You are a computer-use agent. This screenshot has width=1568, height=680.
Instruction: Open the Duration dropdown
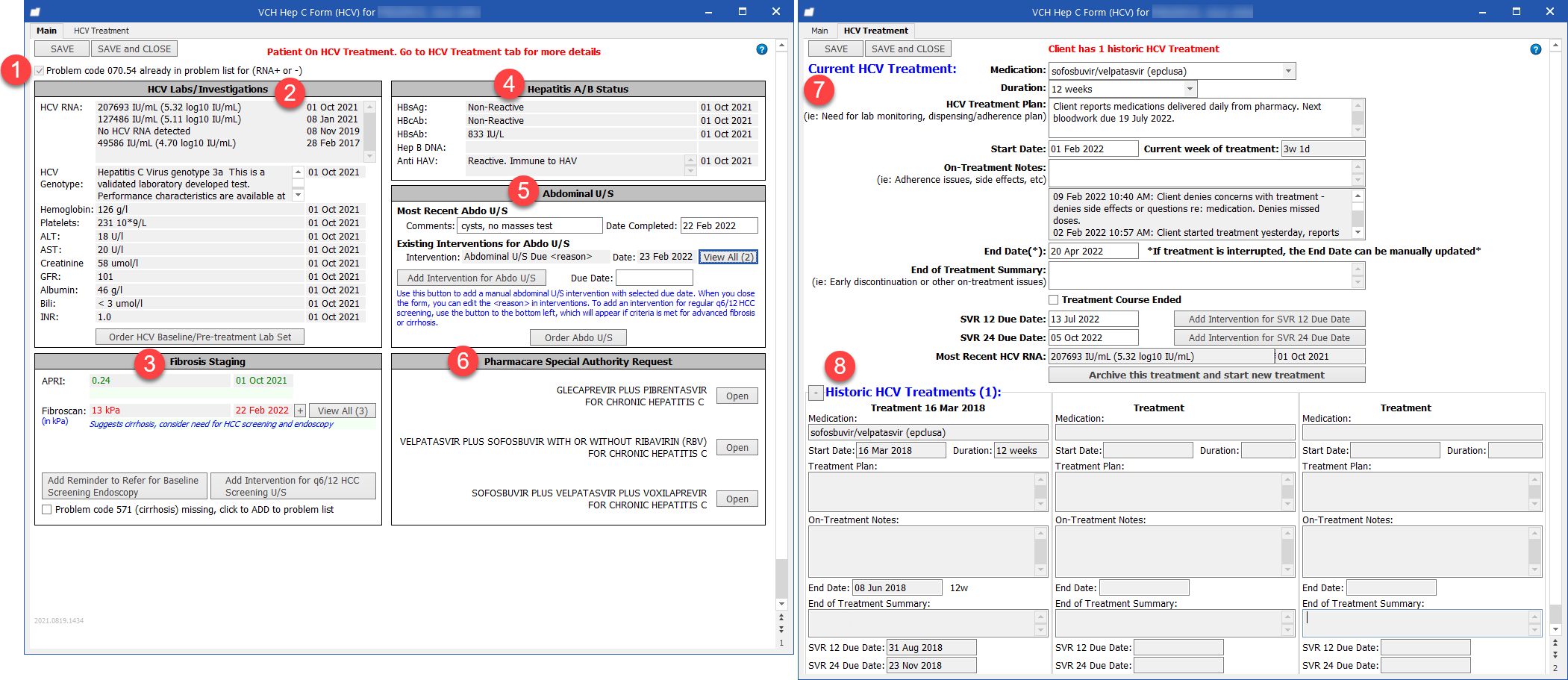[1189, 88]
